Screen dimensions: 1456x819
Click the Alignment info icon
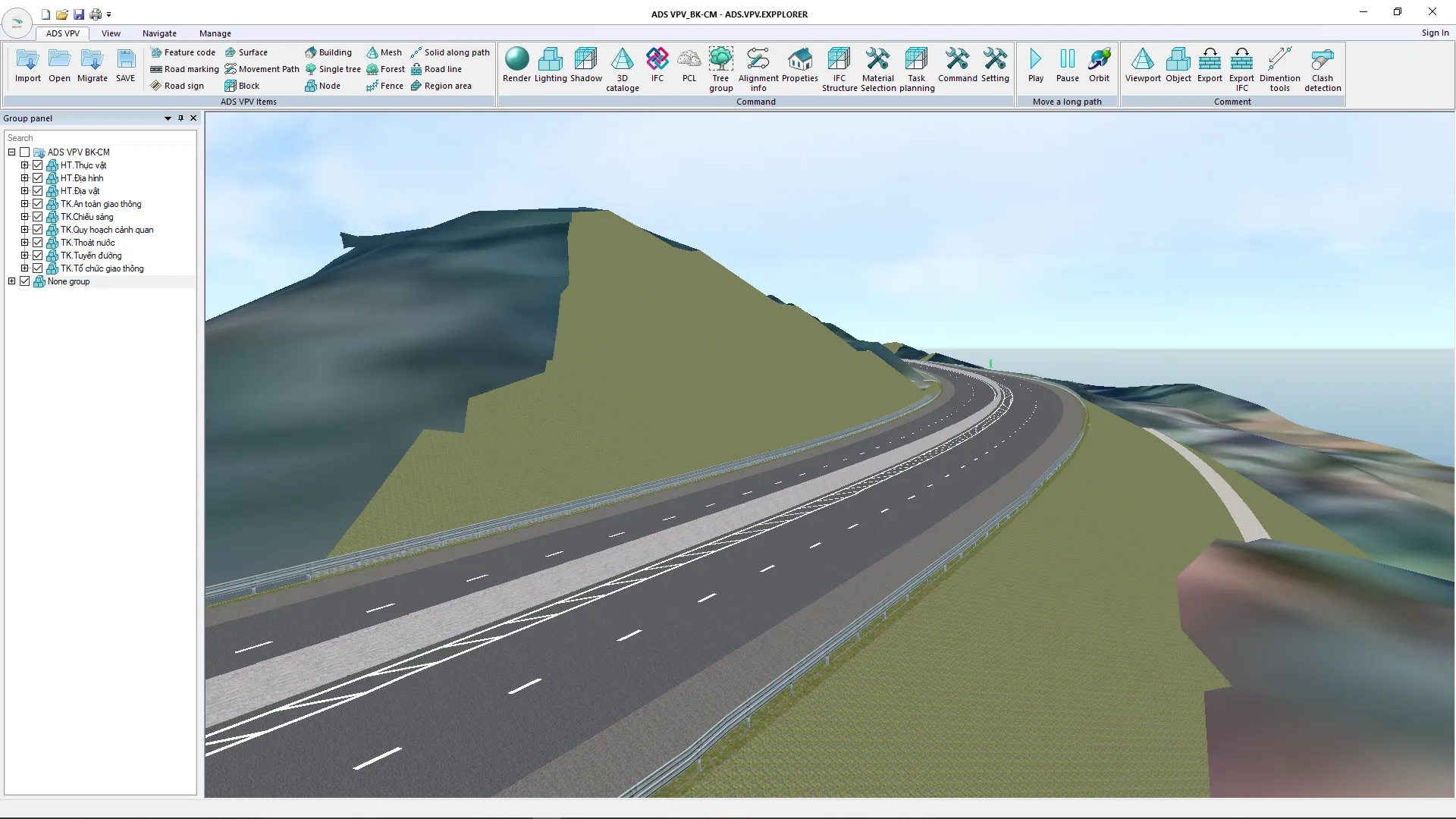[758, 60]
